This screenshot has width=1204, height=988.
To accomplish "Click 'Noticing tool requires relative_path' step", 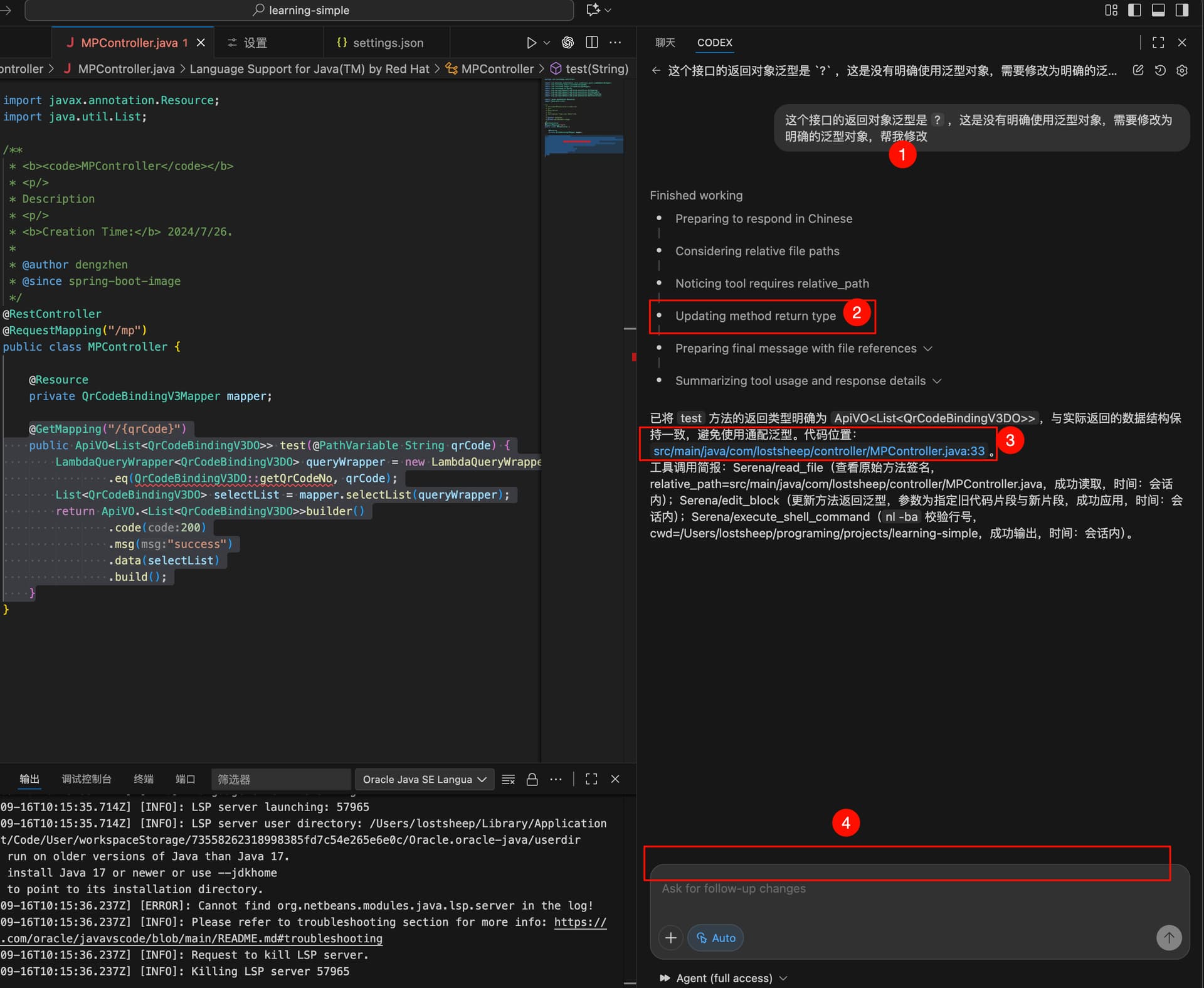I will point(772,284).
